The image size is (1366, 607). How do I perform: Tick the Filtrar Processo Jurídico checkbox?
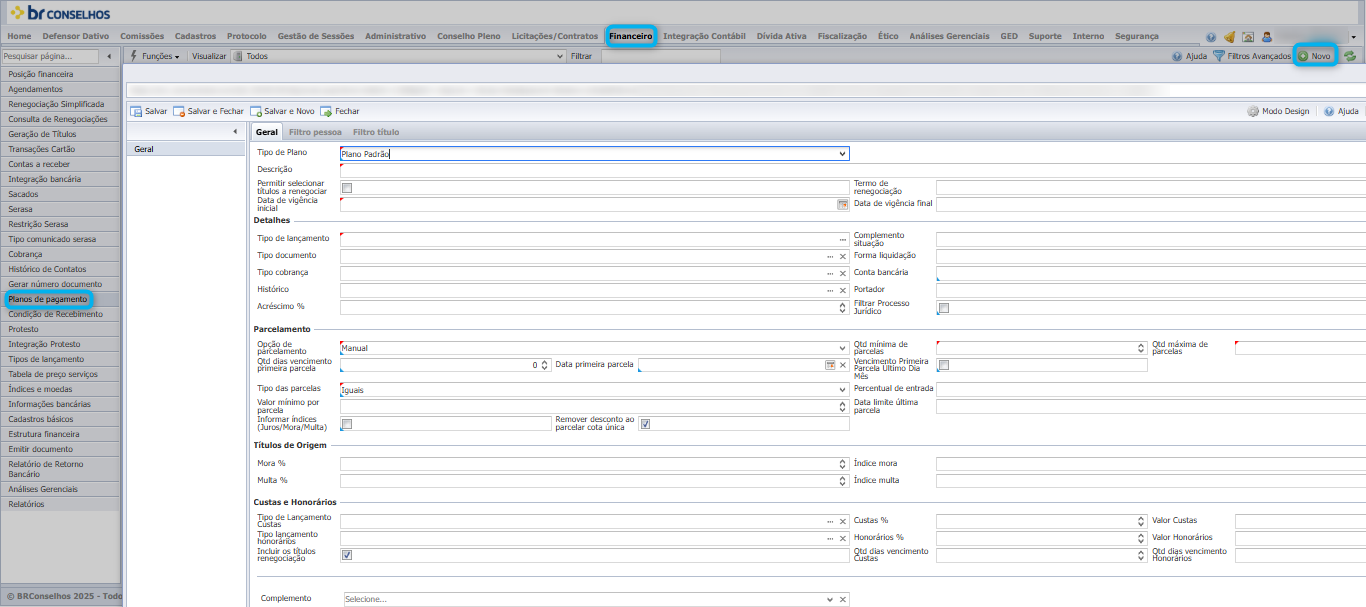tap(943, 308)
